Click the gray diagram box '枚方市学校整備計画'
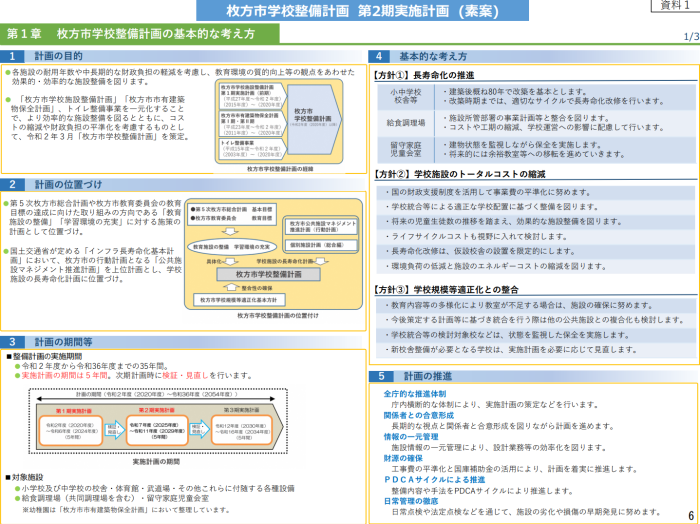The width and height of the screenshot is (700, 524). (x=268, y=274)
